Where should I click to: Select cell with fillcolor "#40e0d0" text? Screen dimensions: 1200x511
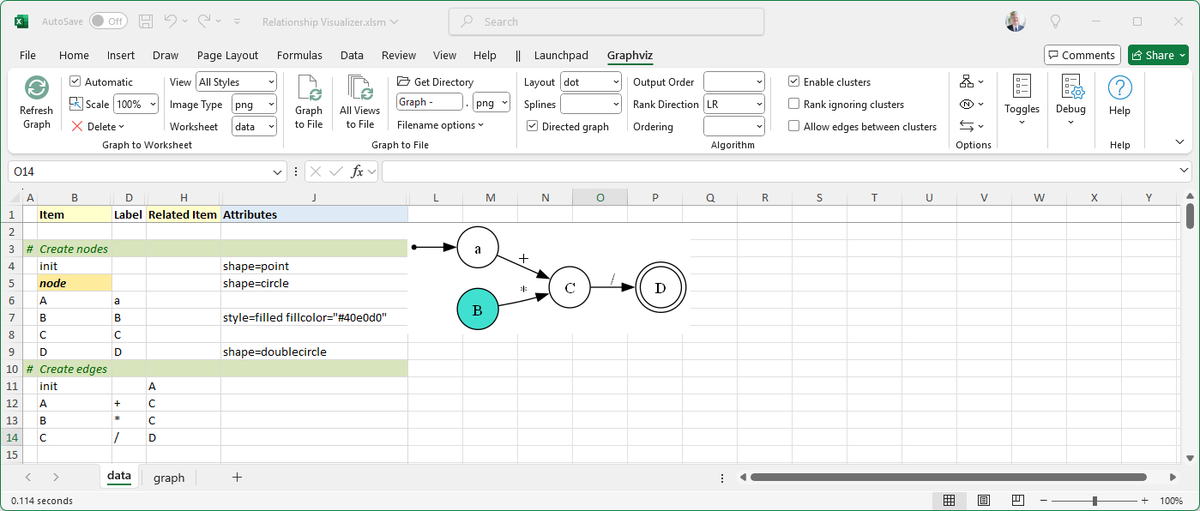(x=314, y=317)
